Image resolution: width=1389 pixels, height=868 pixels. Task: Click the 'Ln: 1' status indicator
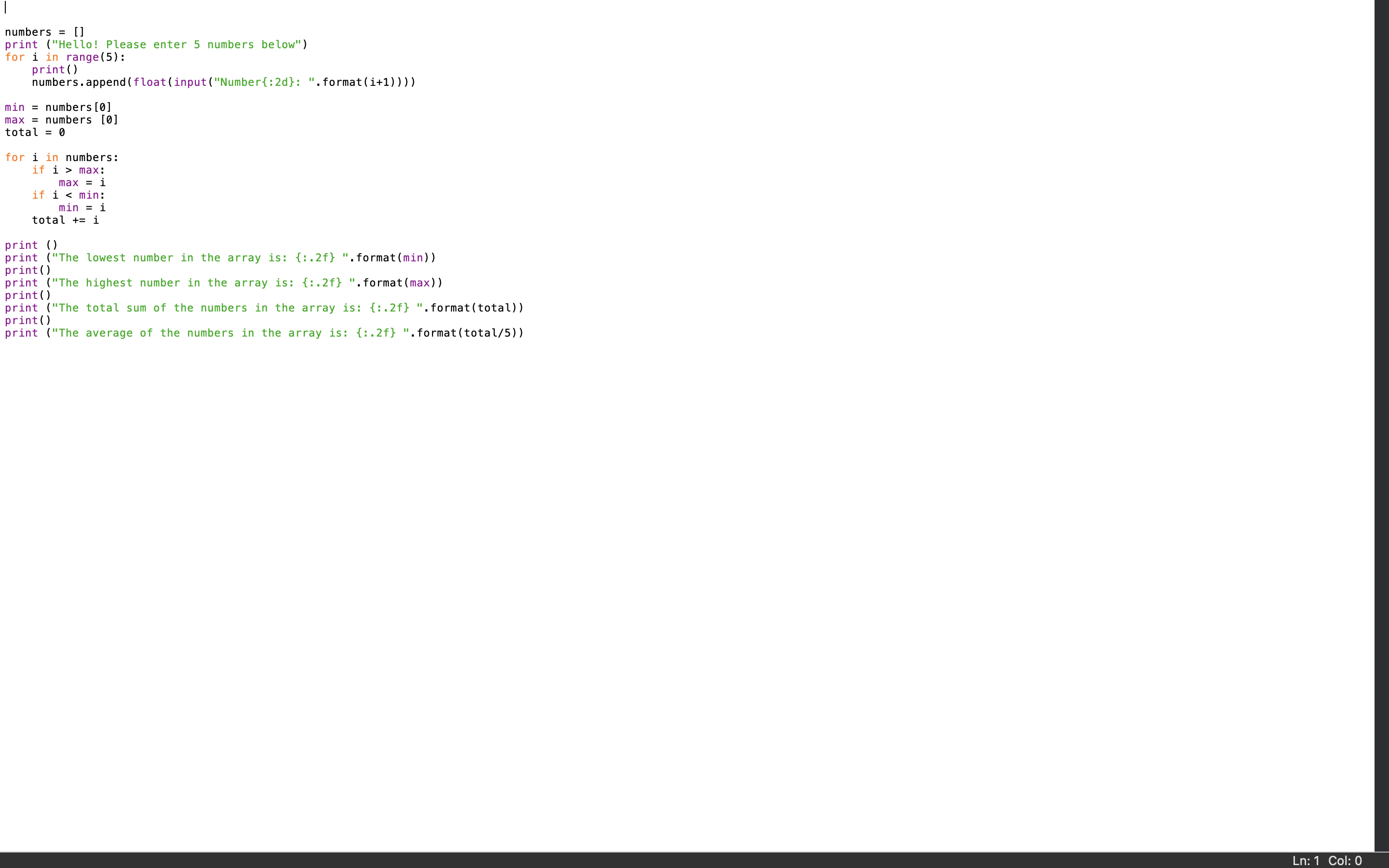[x=1305, y=861]
